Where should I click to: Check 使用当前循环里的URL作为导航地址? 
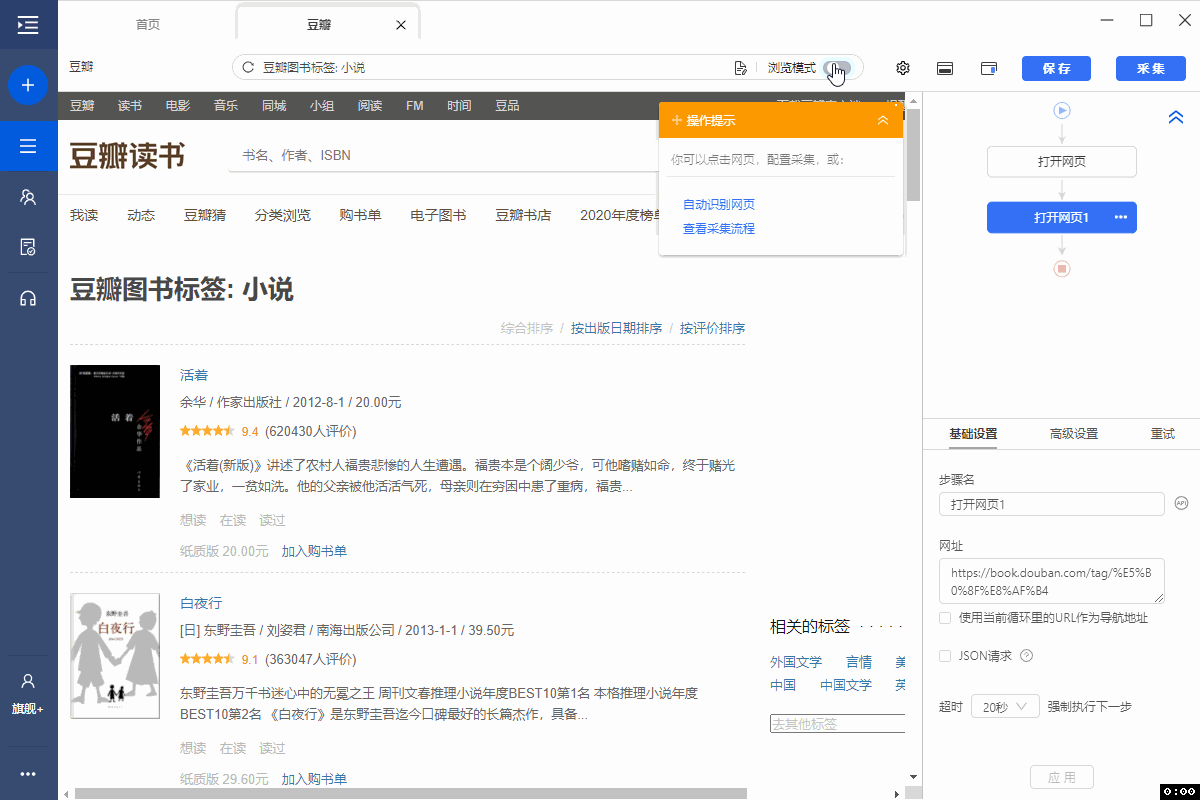pyautogui.click(x=945, y=618)
